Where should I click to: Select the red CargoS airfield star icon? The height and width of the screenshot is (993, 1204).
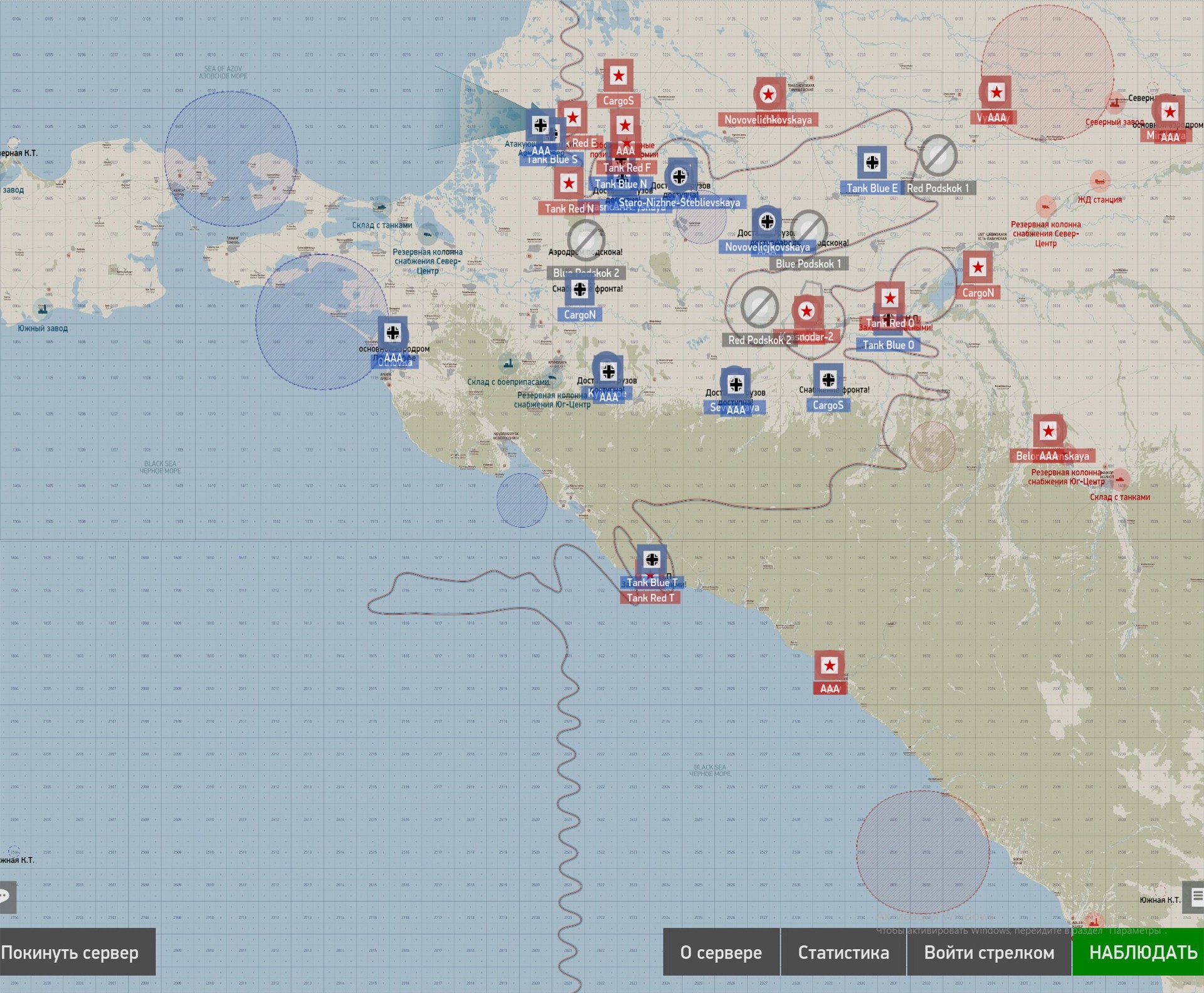point(618,76)
